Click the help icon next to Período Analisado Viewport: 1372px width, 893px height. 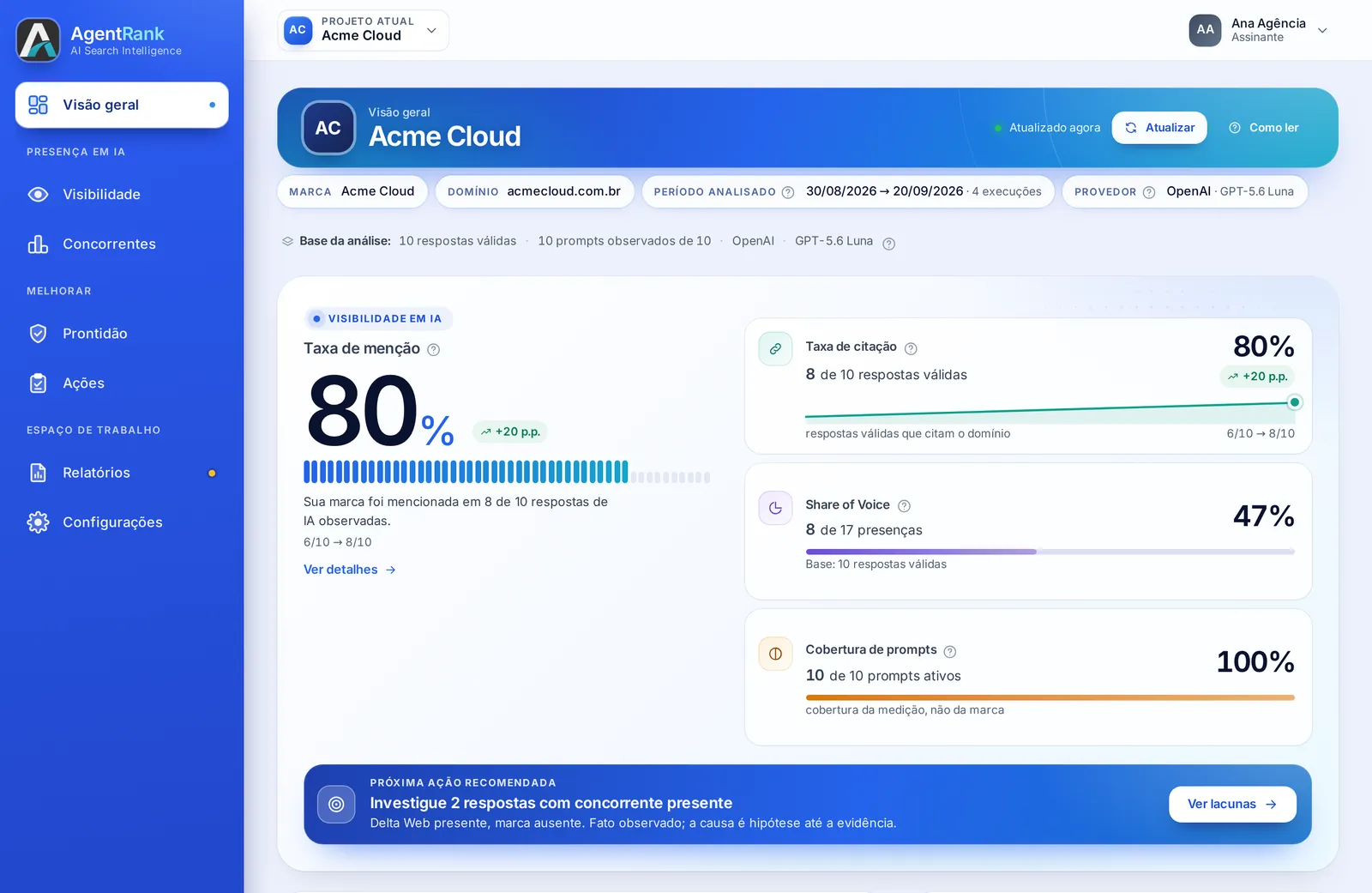tap(788, 192)
